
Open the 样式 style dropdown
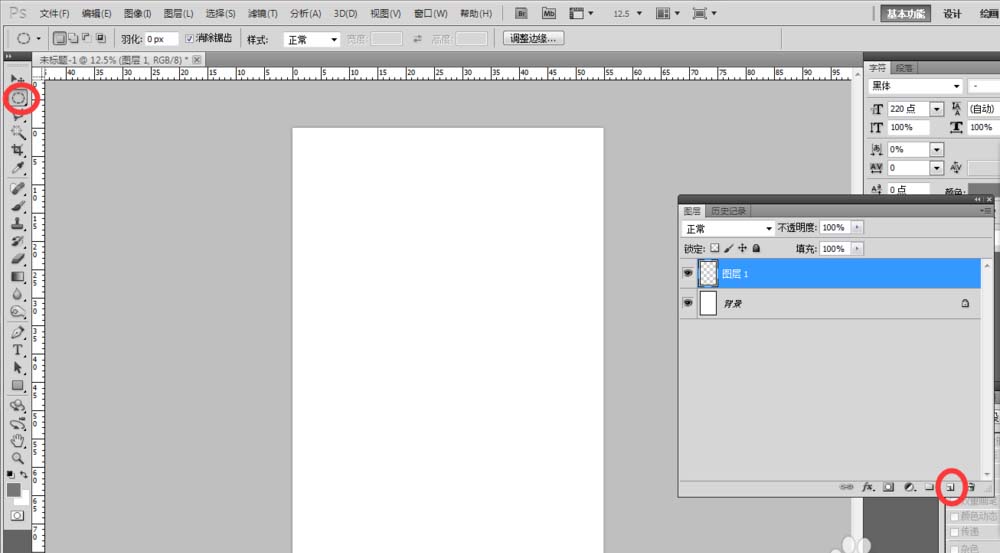tap(312, 39)
